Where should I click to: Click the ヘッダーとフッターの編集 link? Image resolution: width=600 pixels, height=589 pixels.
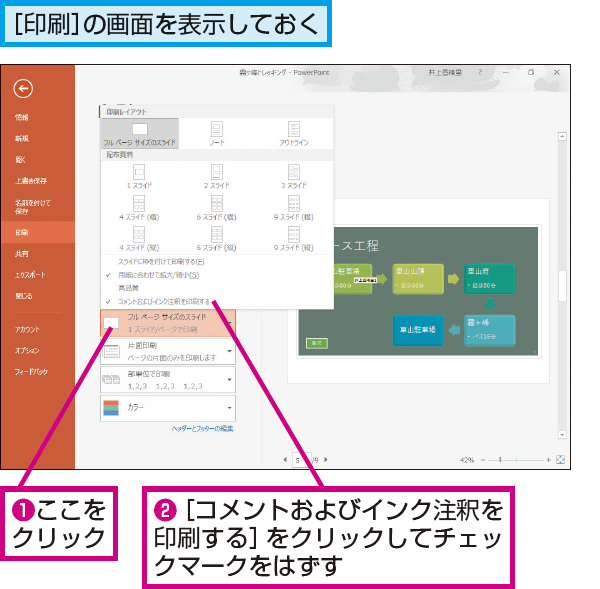coord(203,428)
